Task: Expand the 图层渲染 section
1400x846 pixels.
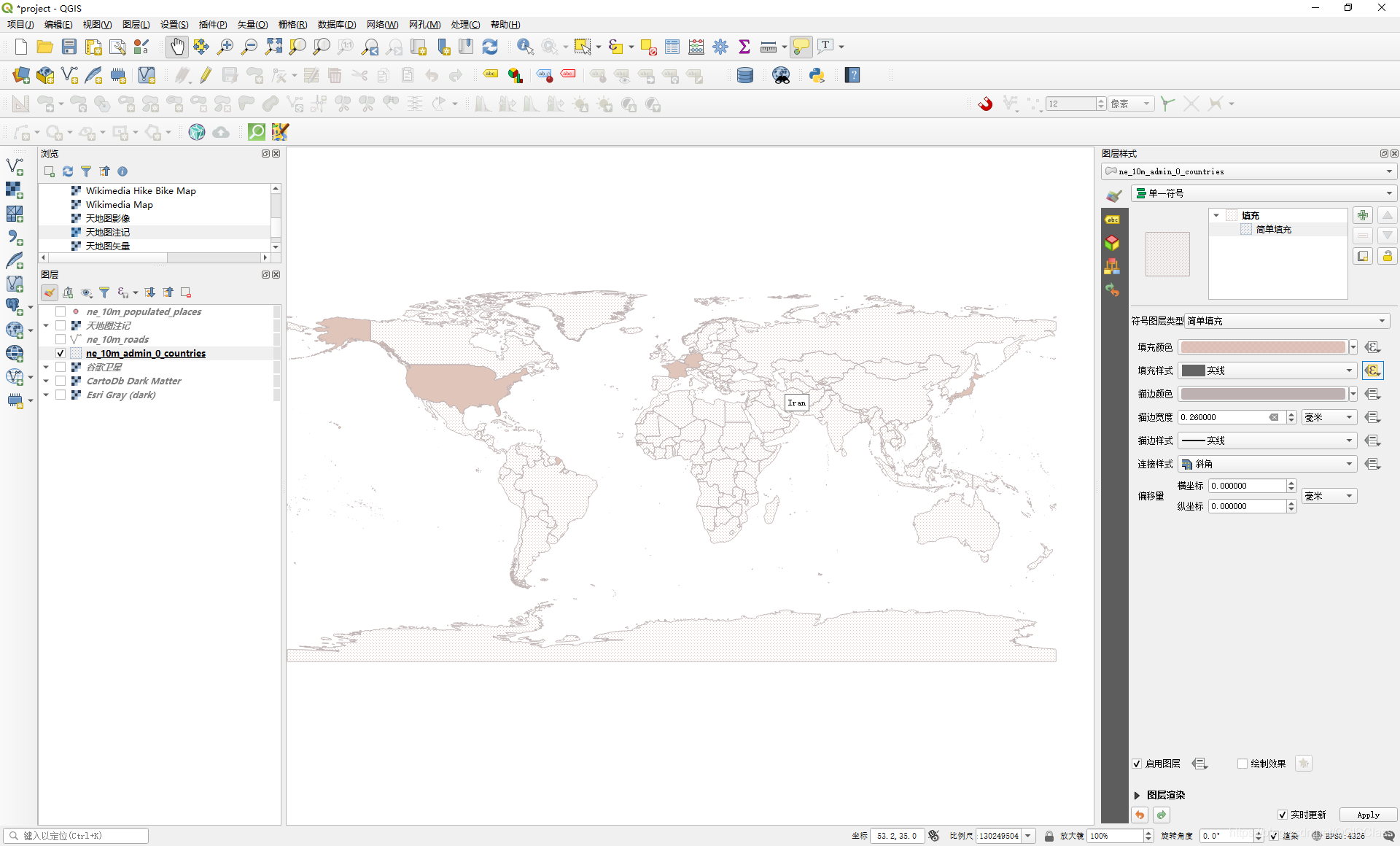Action: tap(1137, 795)
